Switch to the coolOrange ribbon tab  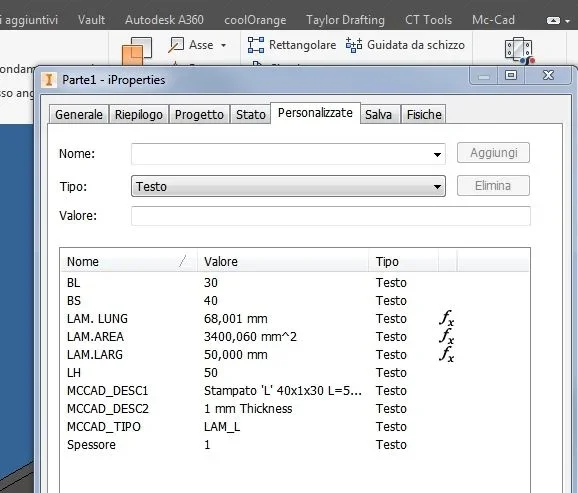point(255,20)
